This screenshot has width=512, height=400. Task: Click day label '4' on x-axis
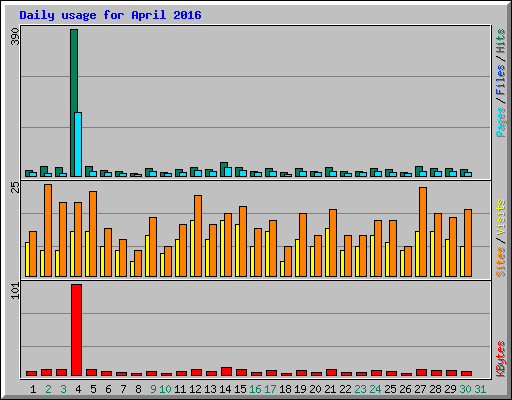(78, 389)
